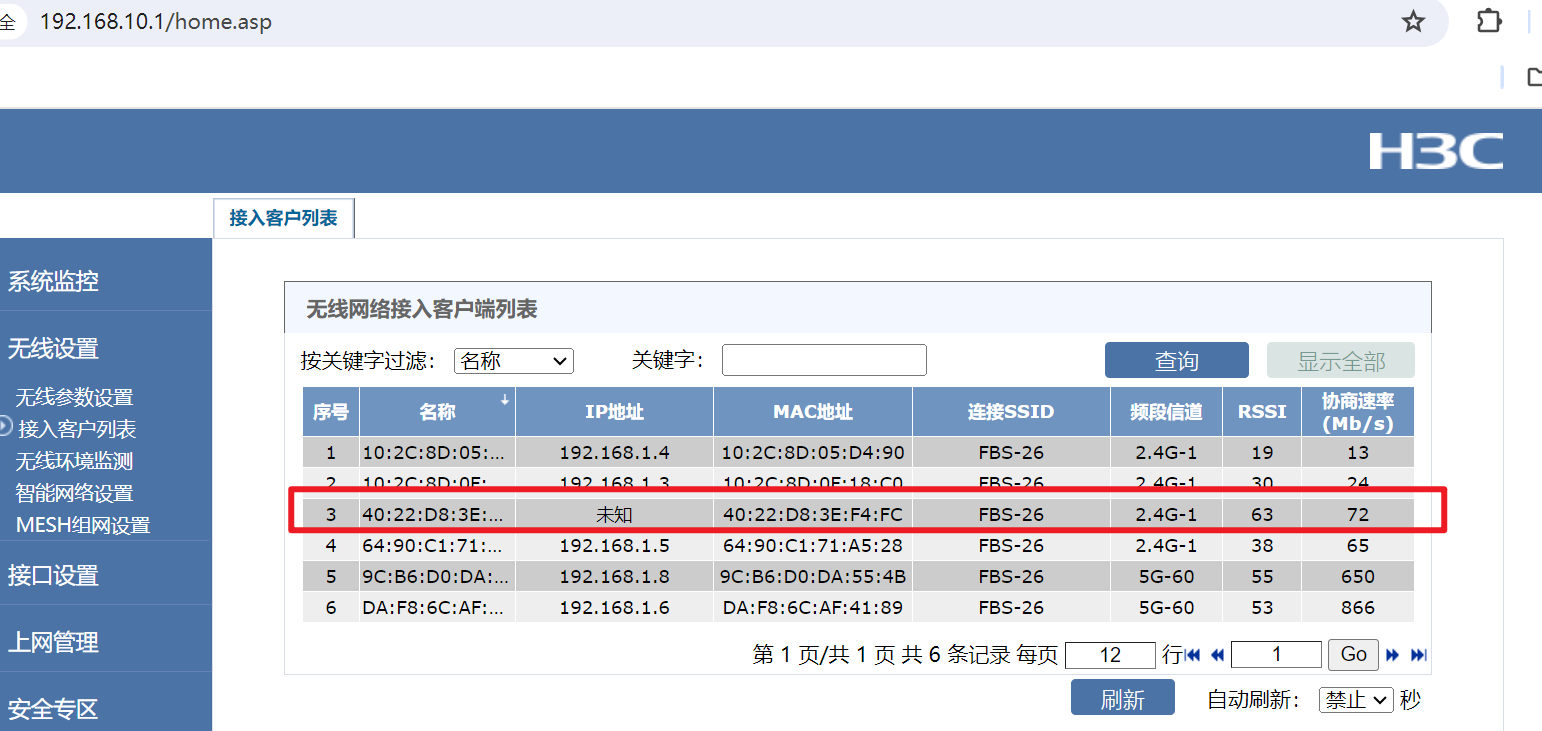Open 安全专区 in the sidebar

point(53,710)
